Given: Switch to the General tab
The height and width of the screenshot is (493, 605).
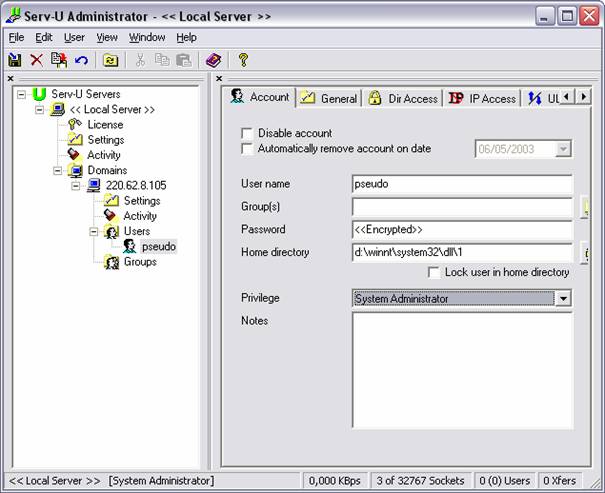Looking at the screenshot, I should click(329, 98).
